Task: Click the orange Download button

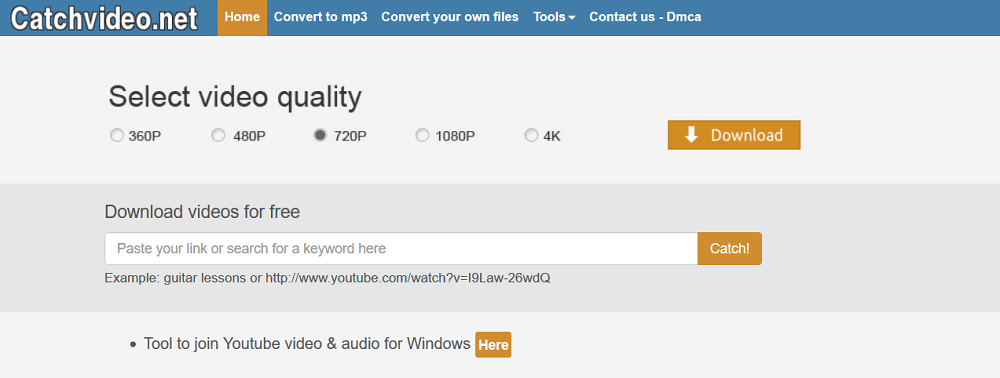Action: point(734,135)
